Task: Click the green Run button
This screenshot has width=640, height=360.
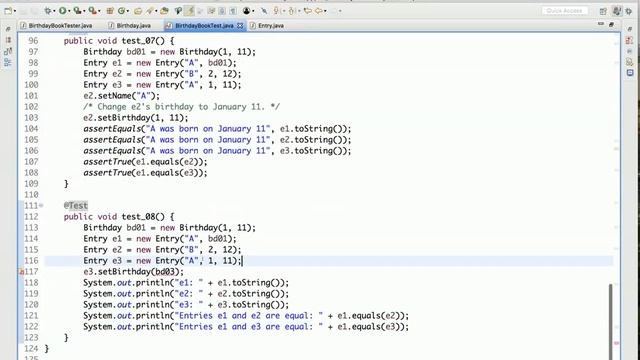Action: [62, 11]
